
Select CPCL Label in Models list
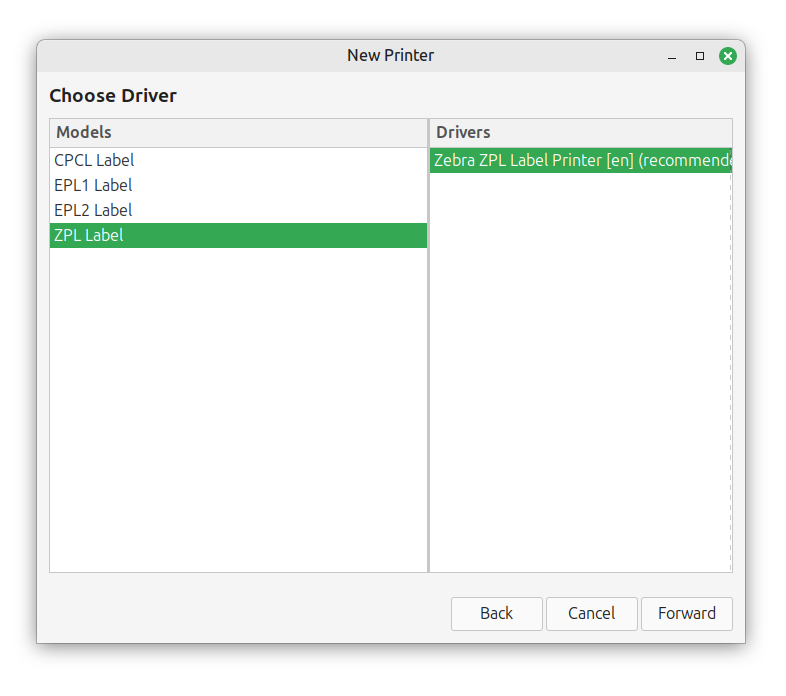click(94, 160)
